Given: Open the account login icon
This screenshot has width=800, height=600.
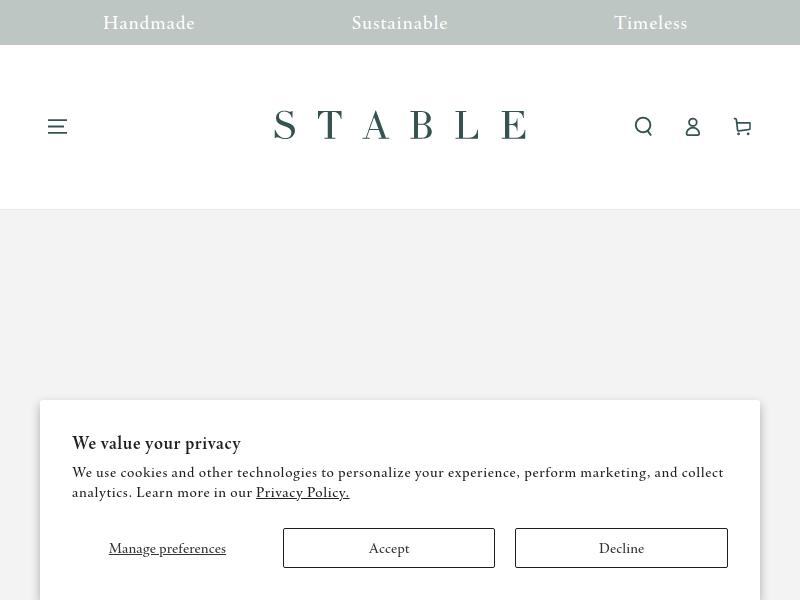Looking at the screenshot, I should (692, 127).
